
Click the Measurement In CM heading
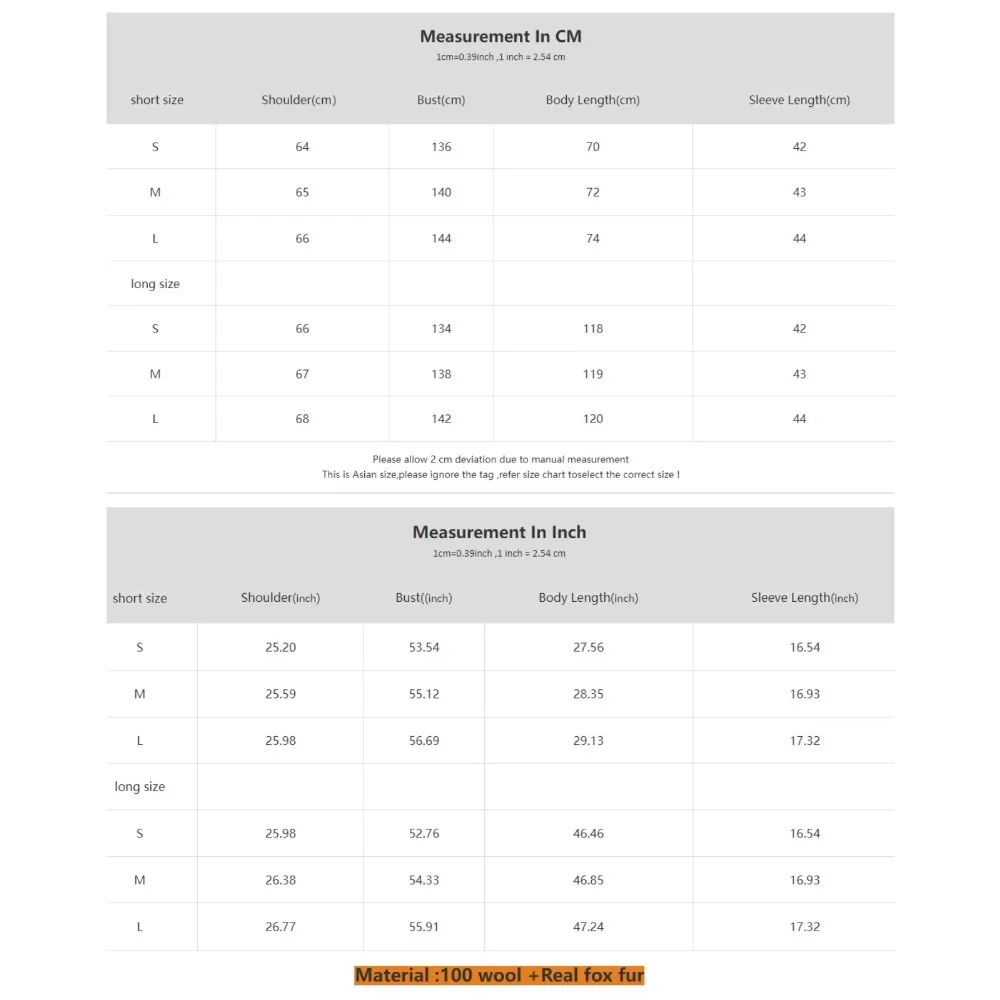point(500,36)
